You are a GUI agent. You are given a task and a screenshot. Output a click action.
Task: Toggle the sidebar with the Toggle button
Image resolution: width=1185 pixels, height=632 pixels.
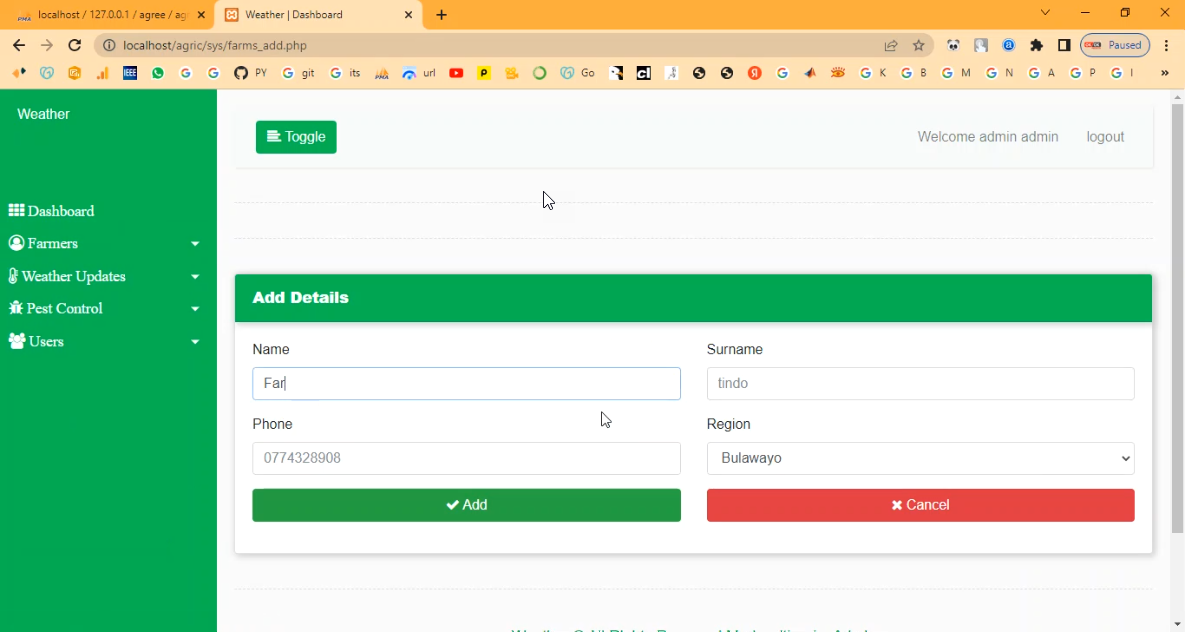point(296,137)
